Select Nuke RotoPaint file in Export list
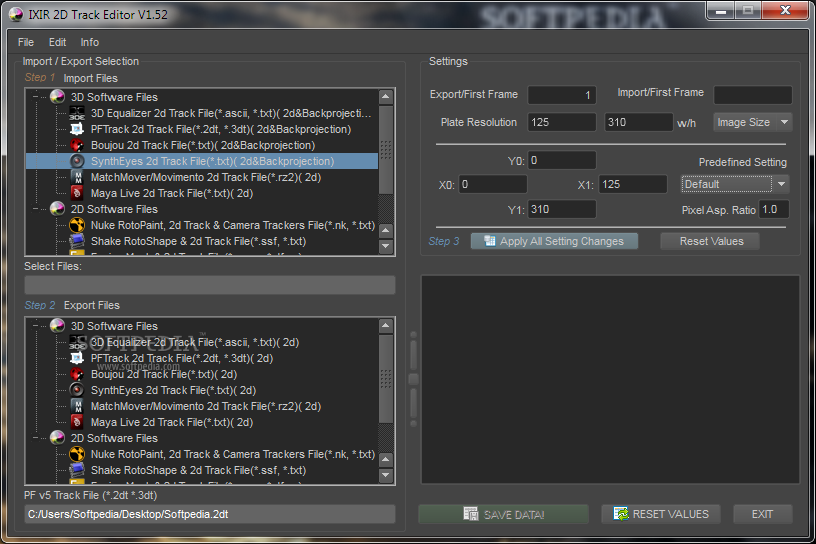Image resolution: width=816 pixels, height=544 pixels. pos(233,454)
